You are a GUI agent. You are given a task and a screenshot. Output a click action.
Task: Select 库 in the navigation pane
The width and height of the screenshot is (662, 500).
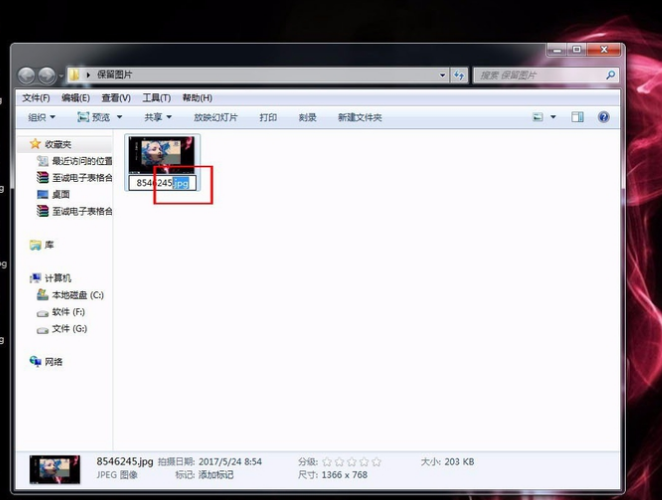(x=49, y=245)
